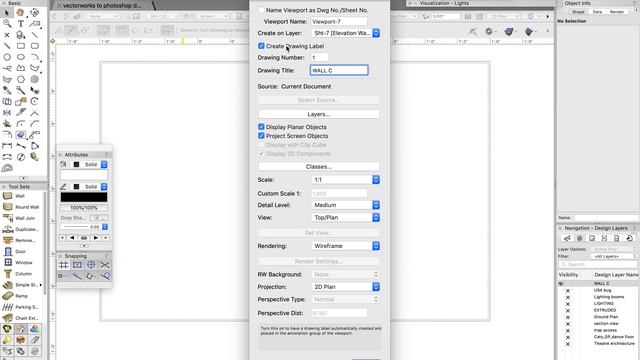Screen dimensions: 640x360
Task: Select the Mirror tool
Action: point(7,112)
